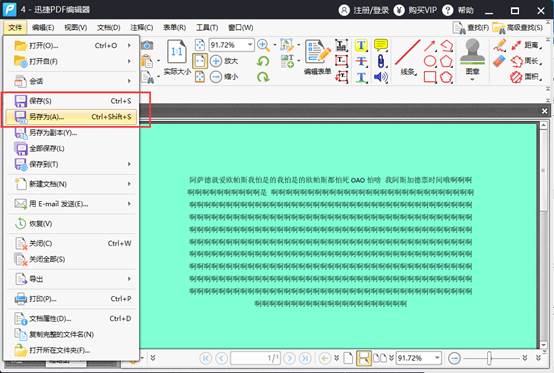The image size is (554, 373).
Task: Open the Comments (注释) menu
Action: tap(141, 28)
